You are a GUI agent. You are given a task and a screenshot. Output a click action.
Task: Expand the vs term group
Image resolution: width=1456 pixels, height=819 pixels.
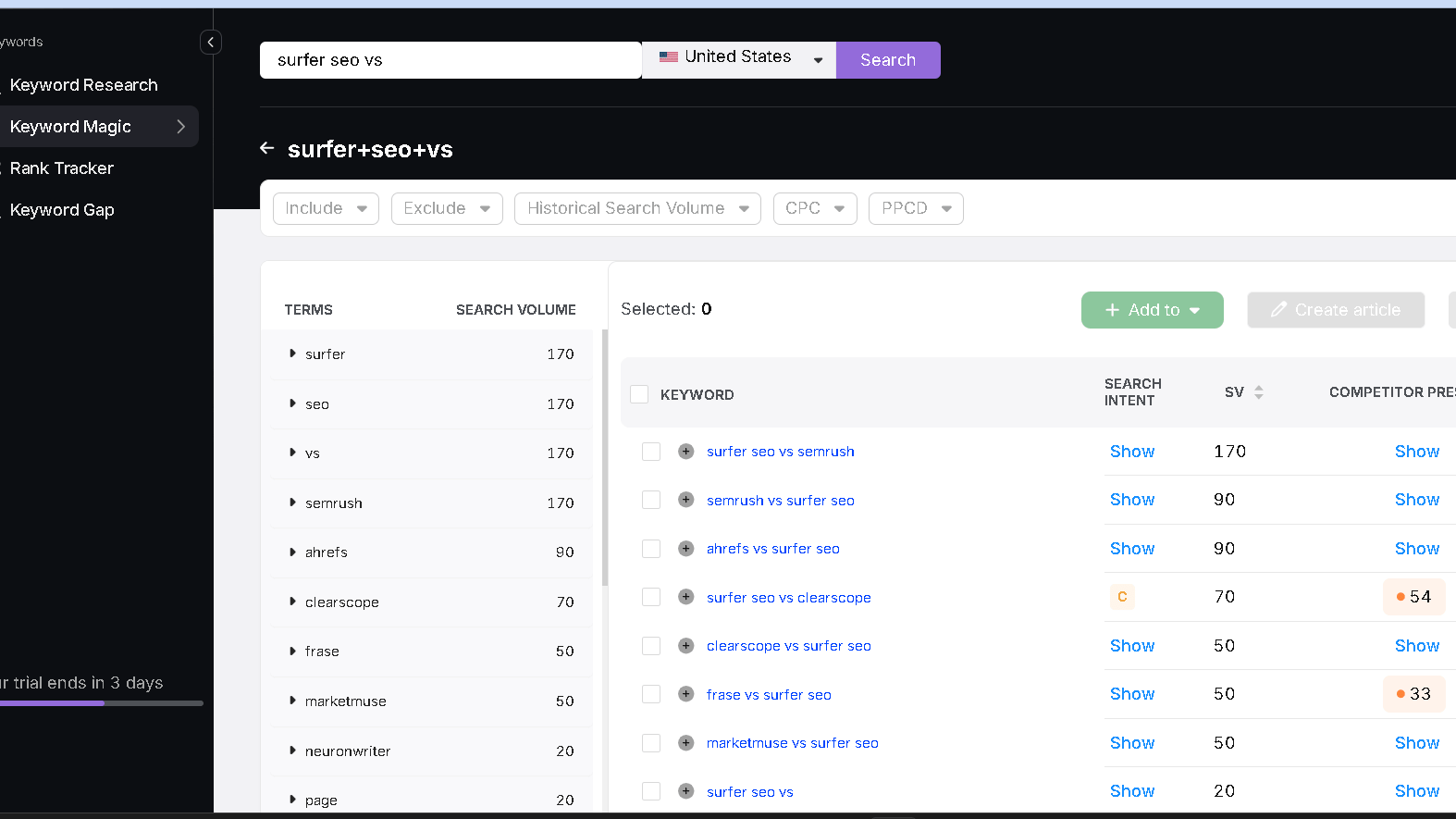tap(292, 453)
